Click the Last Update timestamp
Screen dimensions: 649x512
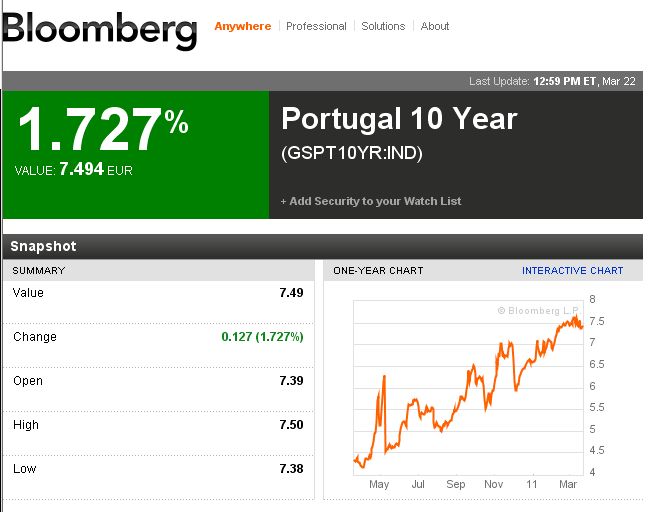tap(552, 81)
